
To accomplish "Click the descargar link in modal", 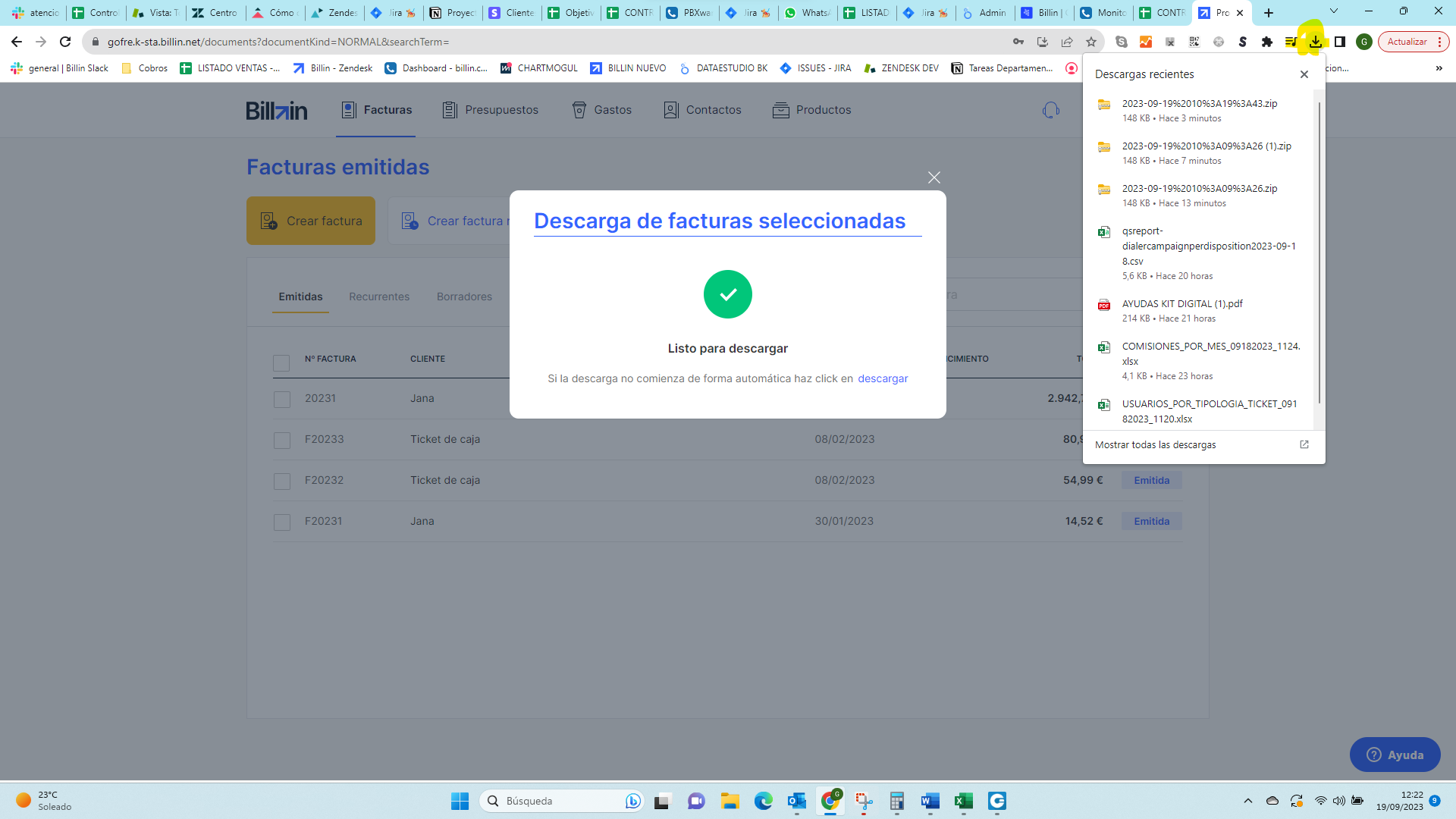I will (x=883, y=378).
